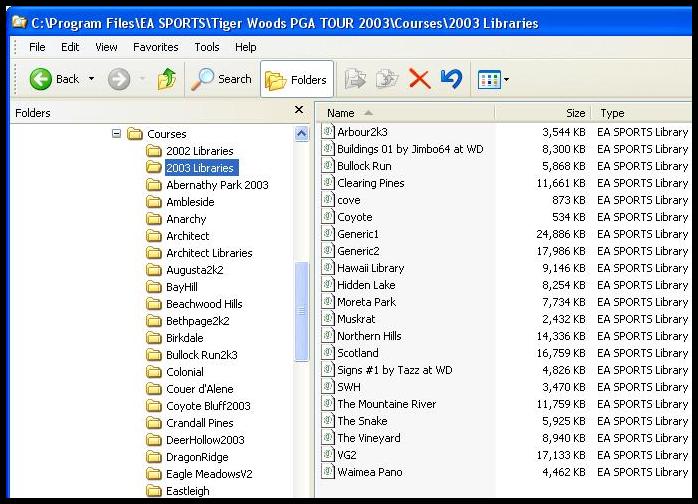Click the Generic1 library file icon
The image size is (698, 504).
point(328,234)
